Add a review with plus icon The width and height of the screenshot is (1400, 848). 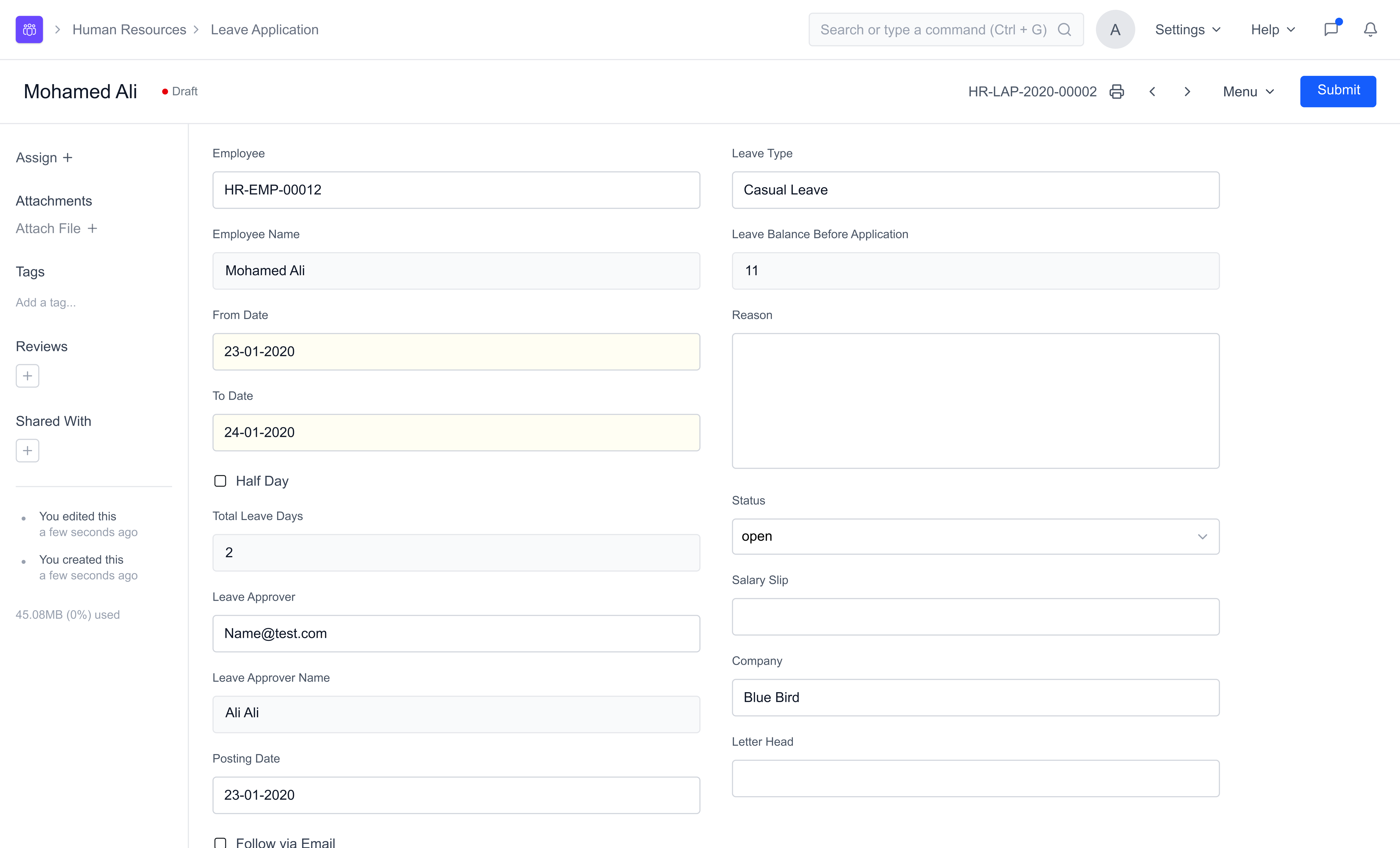click(27, 376)
